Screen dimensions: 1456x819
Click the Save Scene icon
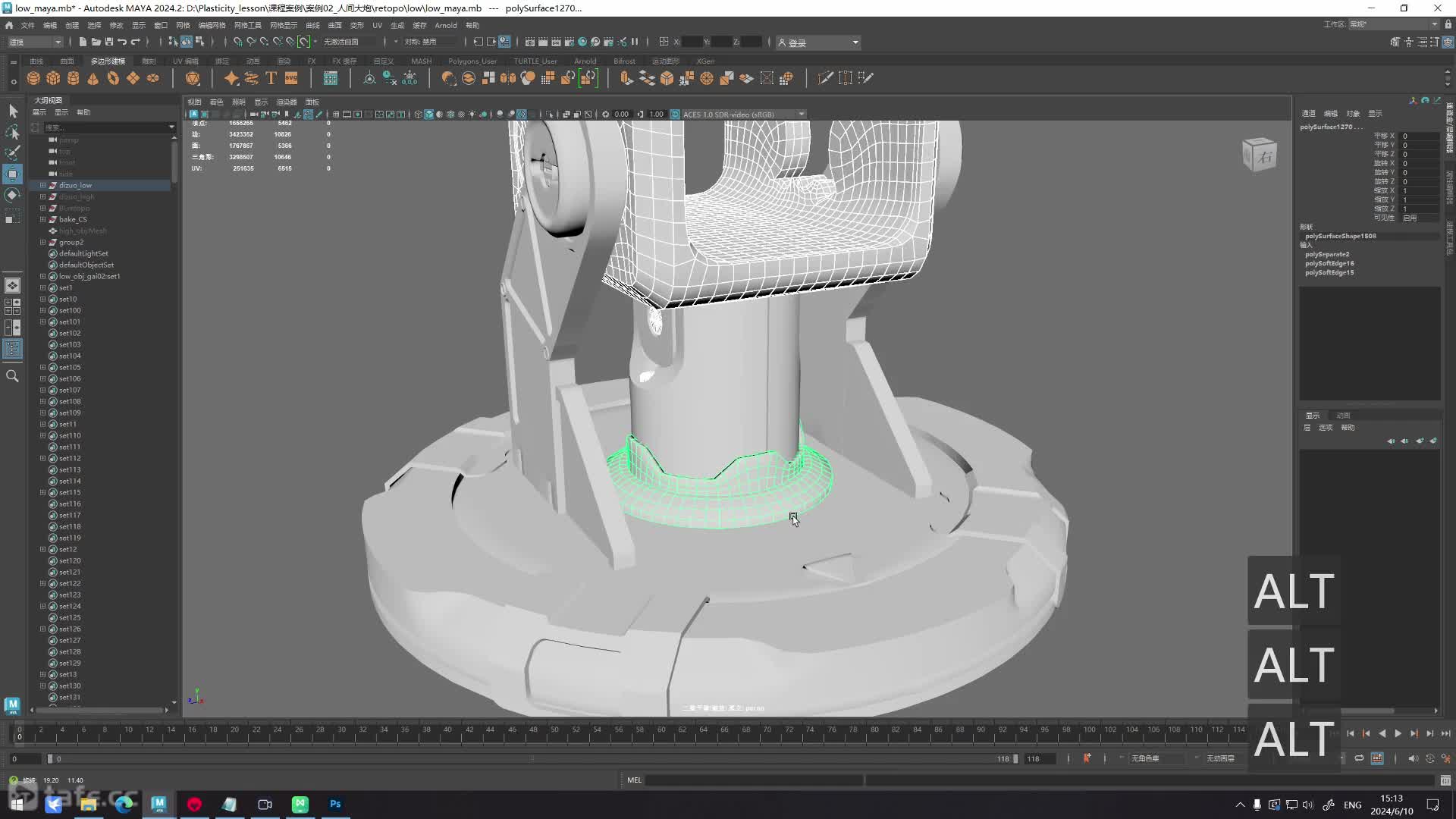tap(109, 42)
